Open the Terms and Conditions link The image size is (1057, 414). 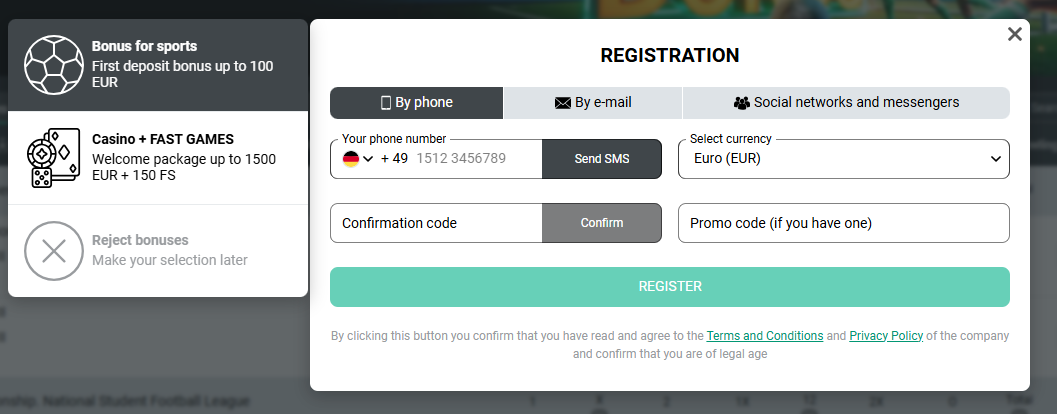pos(765,336)
